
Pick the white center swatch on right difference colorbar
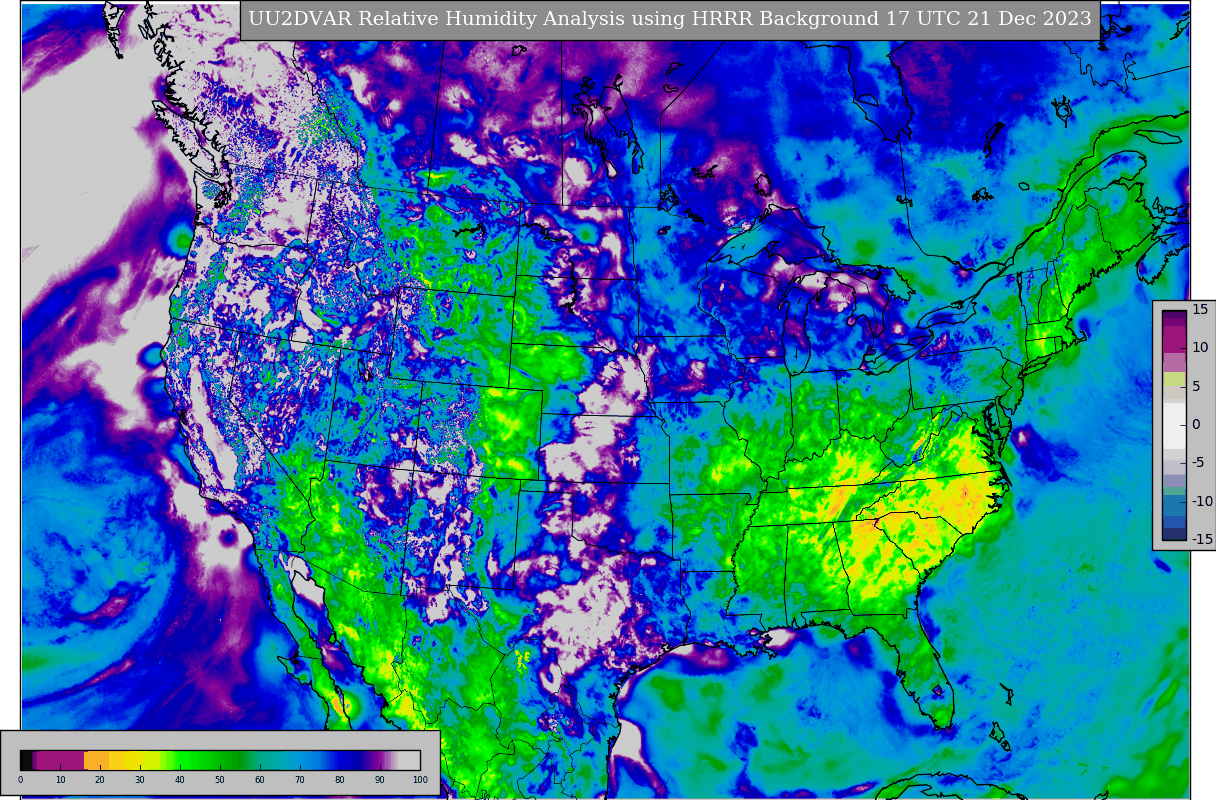[1174, 425]
